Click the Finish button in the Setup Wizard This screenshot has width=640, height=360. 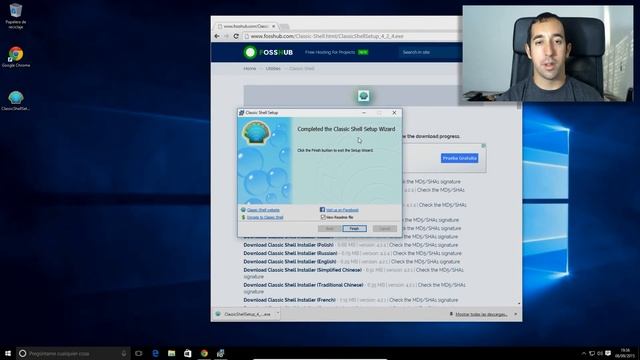(354, 229)
